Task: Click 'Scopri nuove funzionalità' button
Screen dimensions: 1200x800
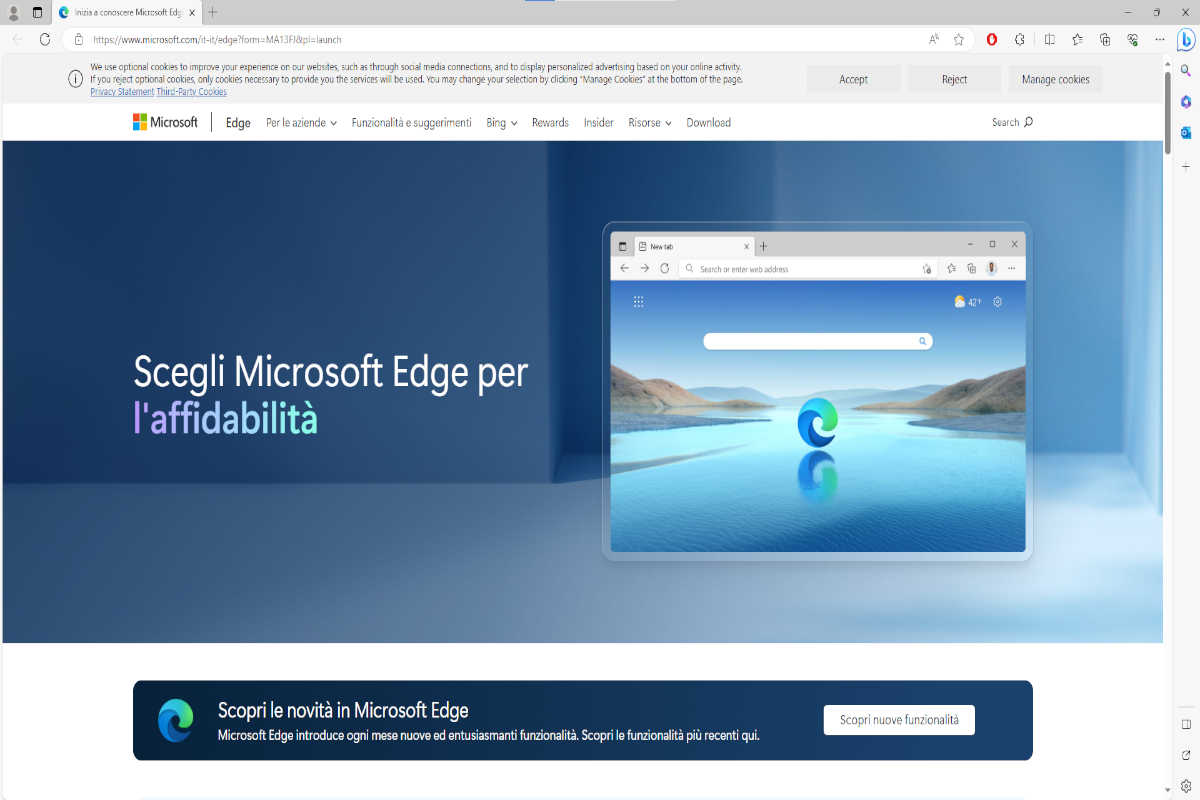Action: point(899,720)
